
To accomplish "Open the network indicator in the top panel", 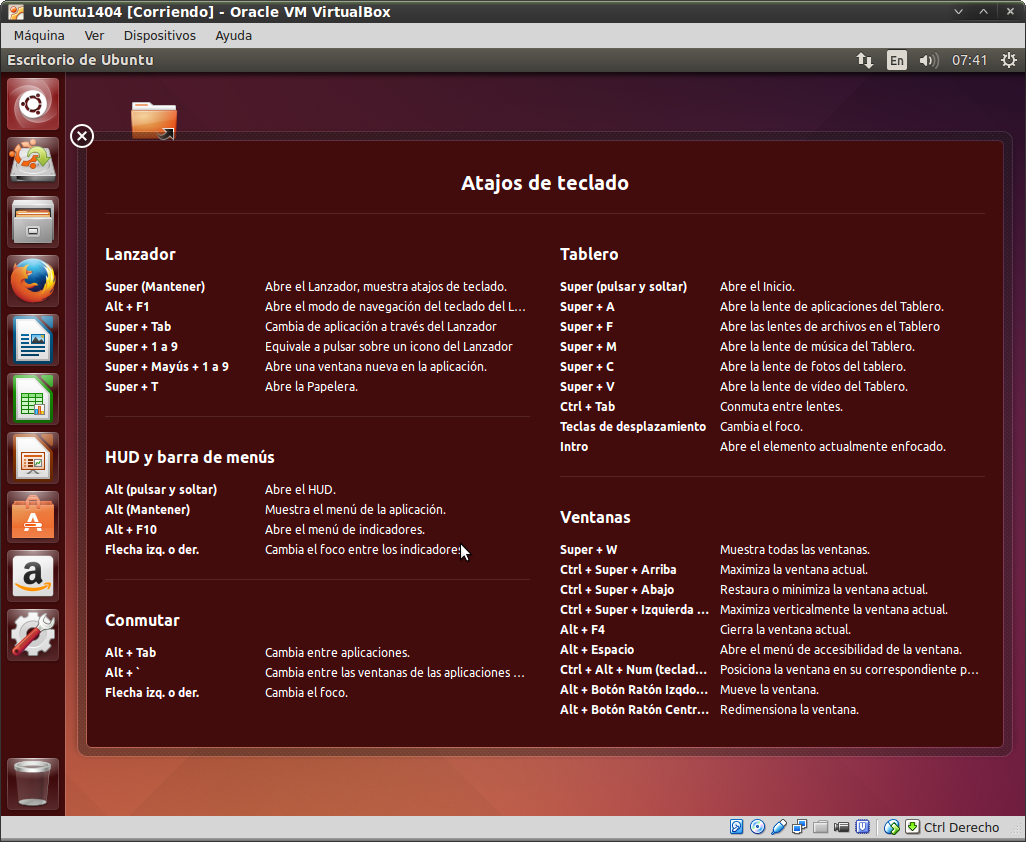I will click(x=865, y=60).
